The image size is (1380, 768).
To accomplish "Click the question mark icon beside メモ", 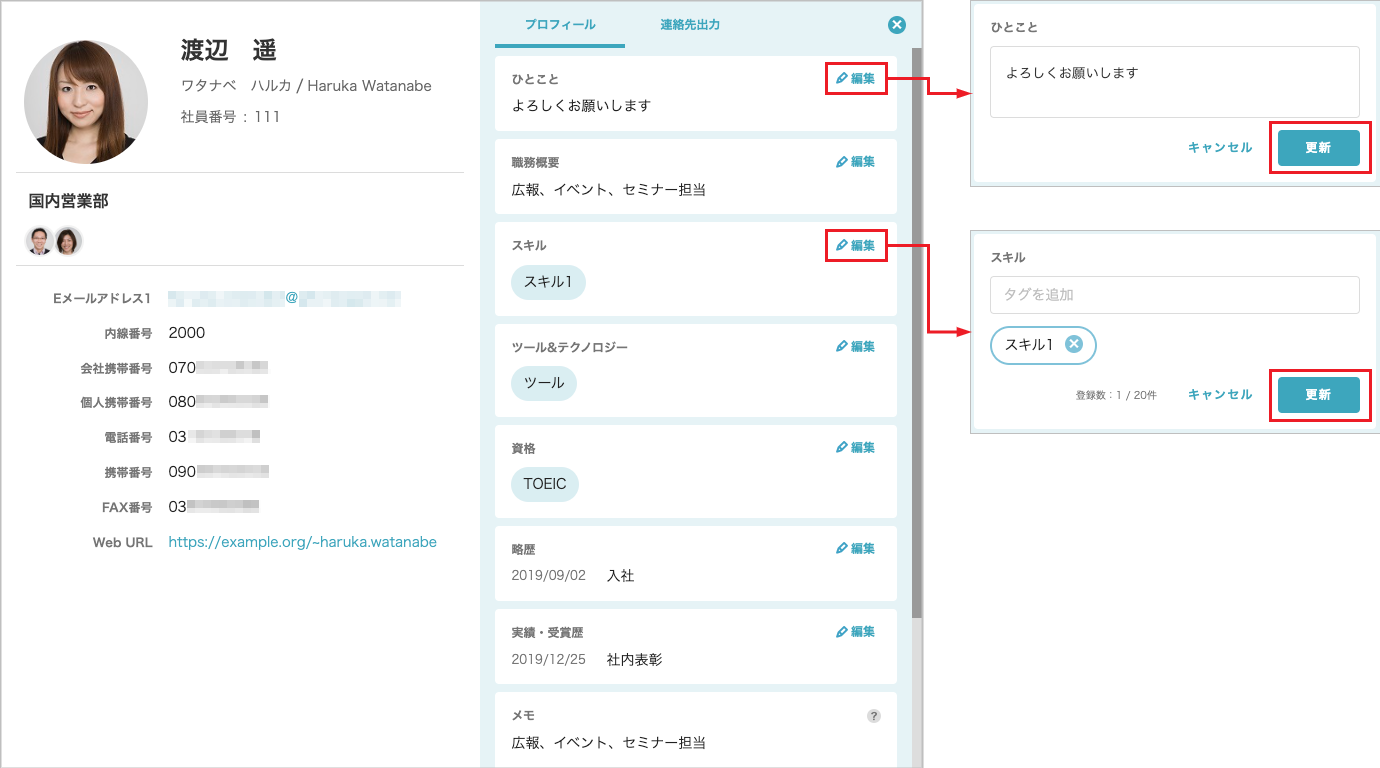I will click(873, 716).
